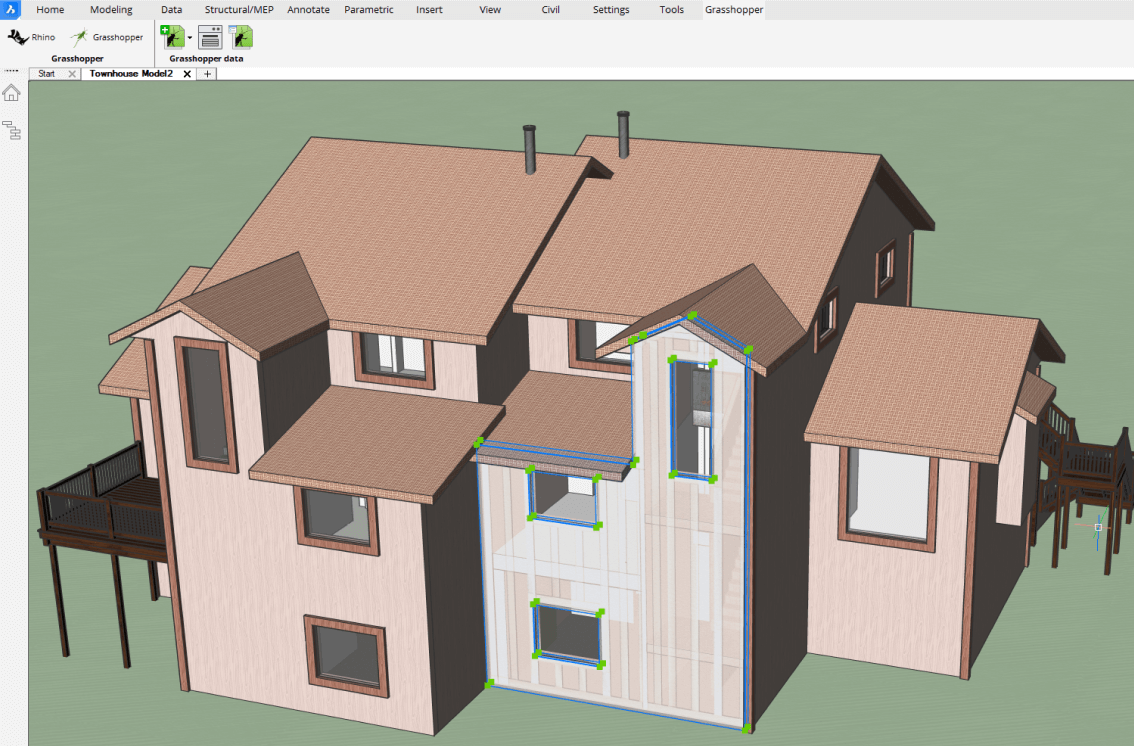Select the Annotate ribbon tab
This screenshot has width=1134, height=746.
[308, 10]
